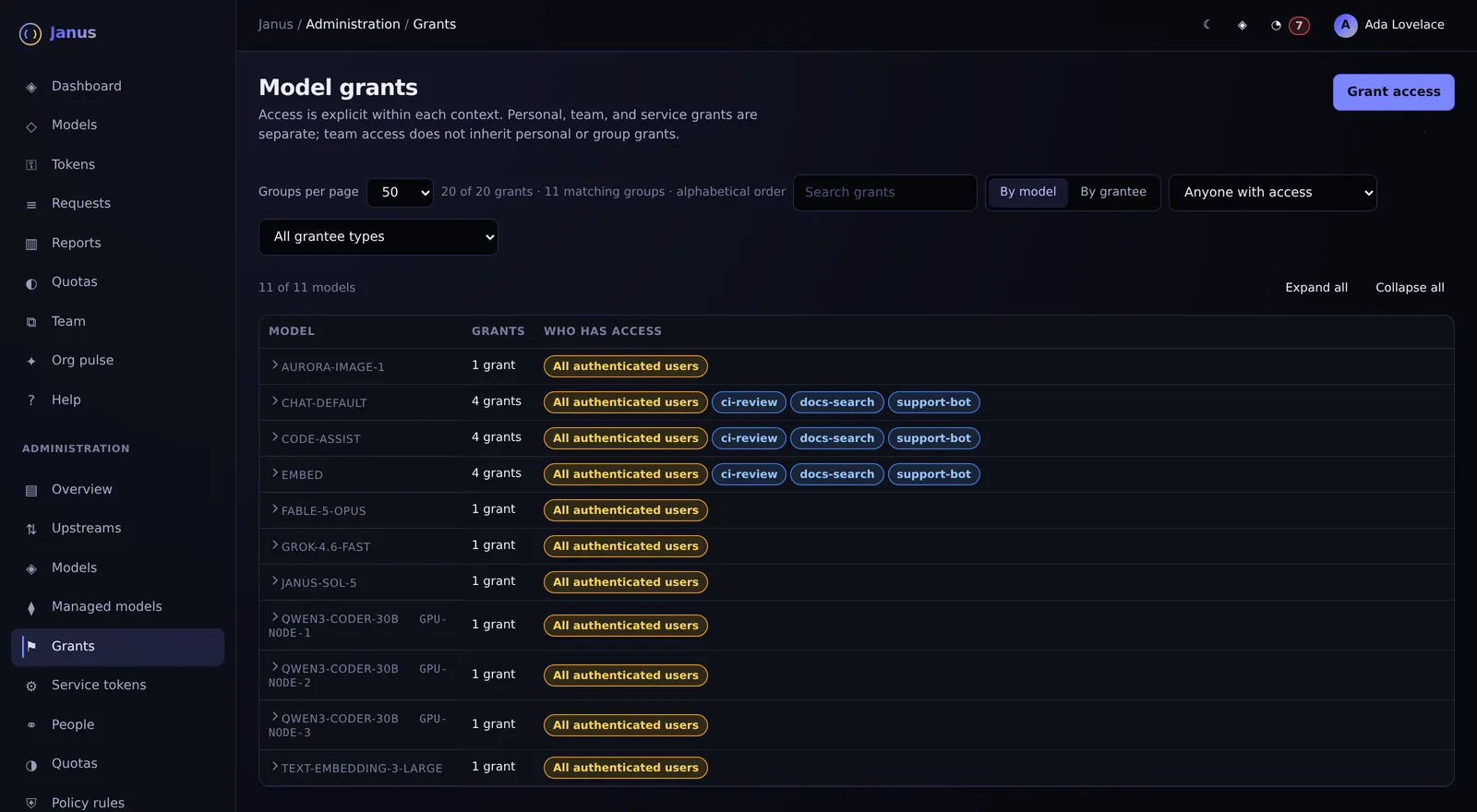
Task: Open the Groups per page dropdown
Action: coord(400,193)
